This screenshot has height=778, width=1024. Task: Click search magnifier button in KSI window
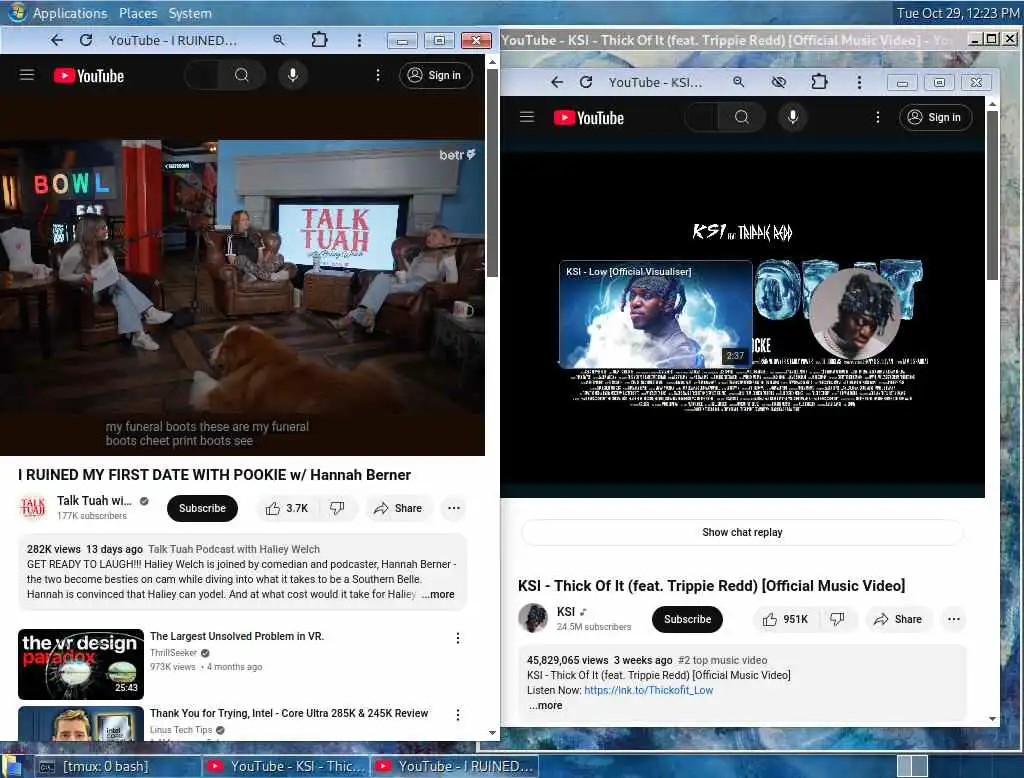[742, 117]
